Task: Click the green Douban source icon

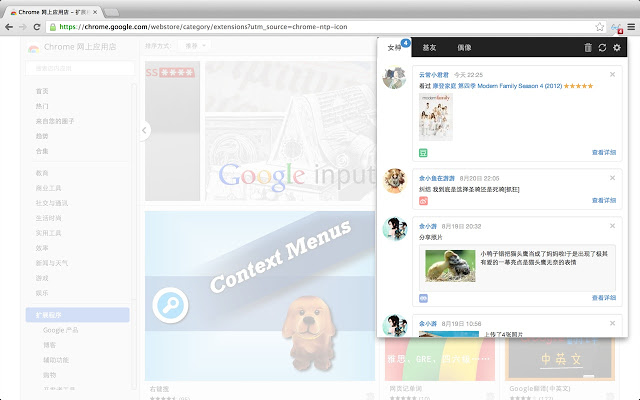Action: [423, 153]
